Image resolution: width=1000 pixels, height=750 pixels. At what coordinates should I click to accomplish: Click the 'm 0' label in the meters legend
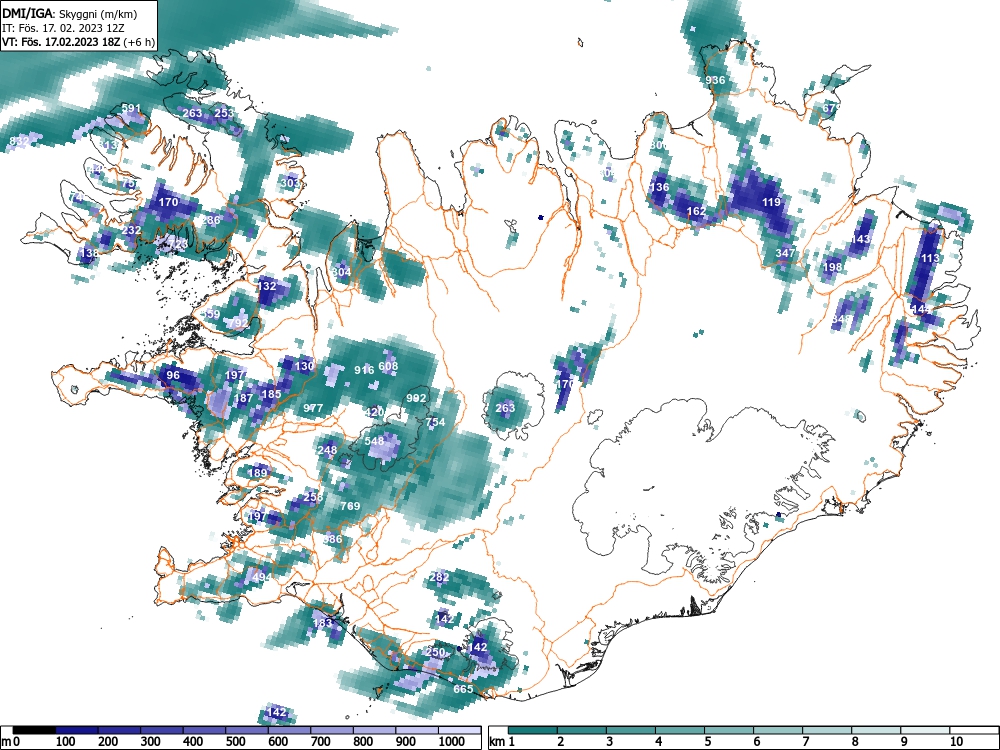tap(10, 742)
